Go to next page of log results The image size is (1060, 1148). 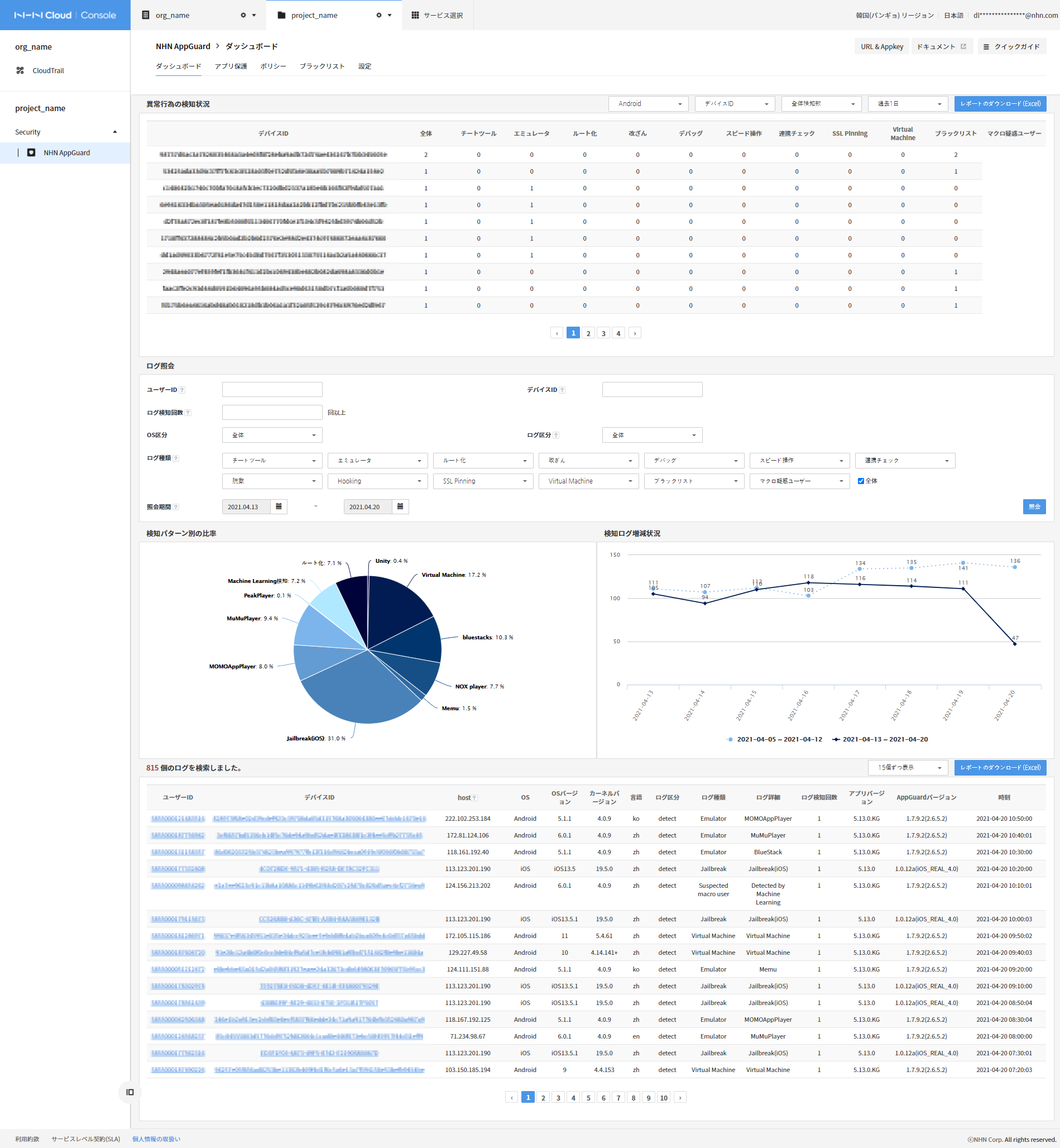click(x=680, y=1098)
